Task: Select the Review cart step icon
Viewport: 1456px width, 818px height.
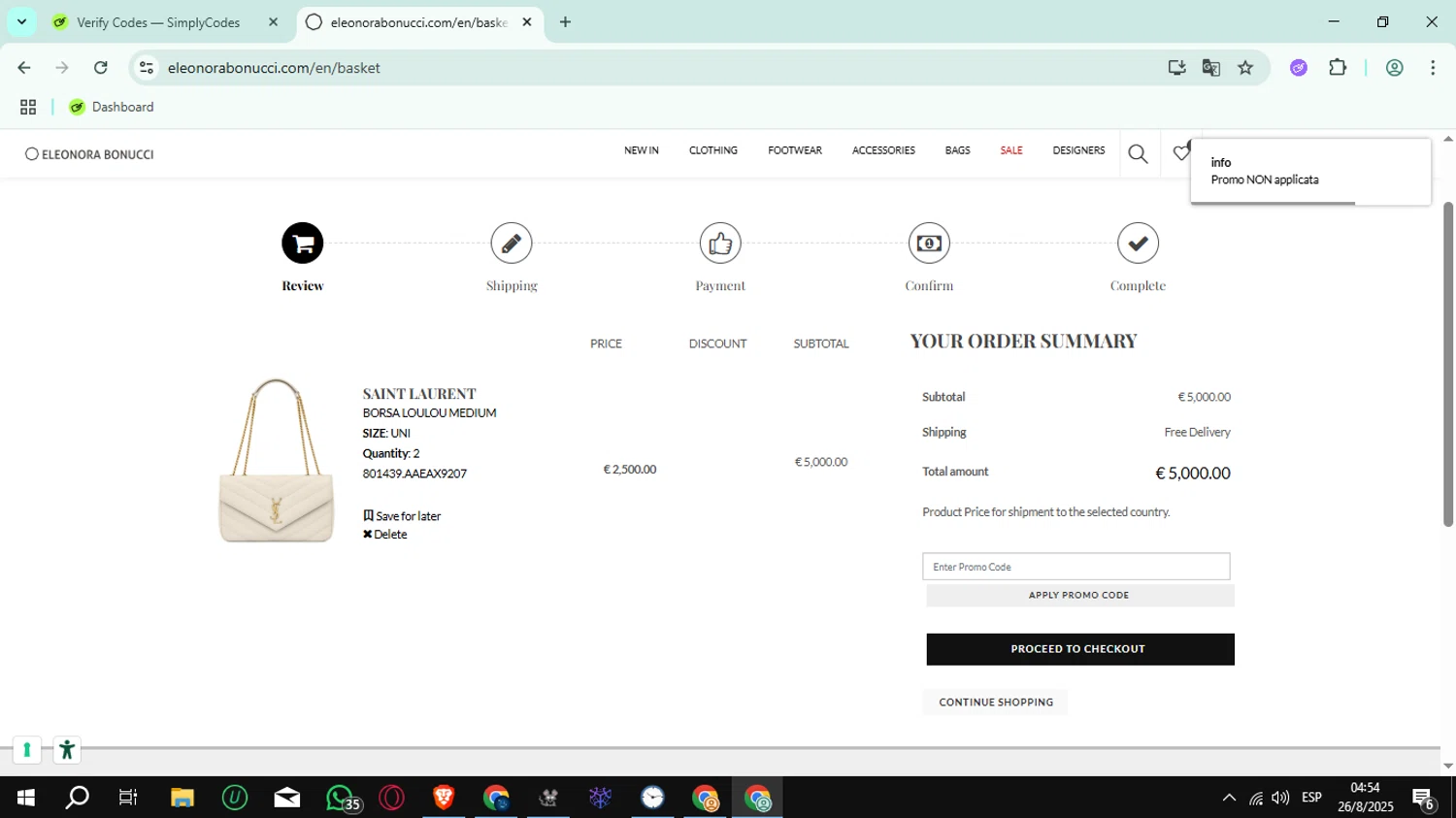Action: 303,243
